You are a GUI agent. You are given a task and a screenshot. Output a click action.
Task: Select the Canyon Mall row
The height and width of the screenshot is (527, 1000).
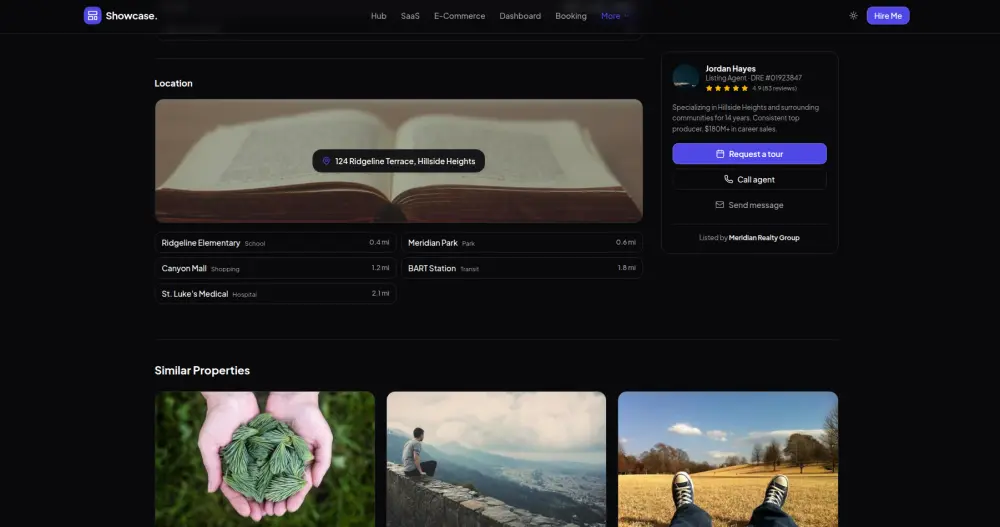click(276, 268)
